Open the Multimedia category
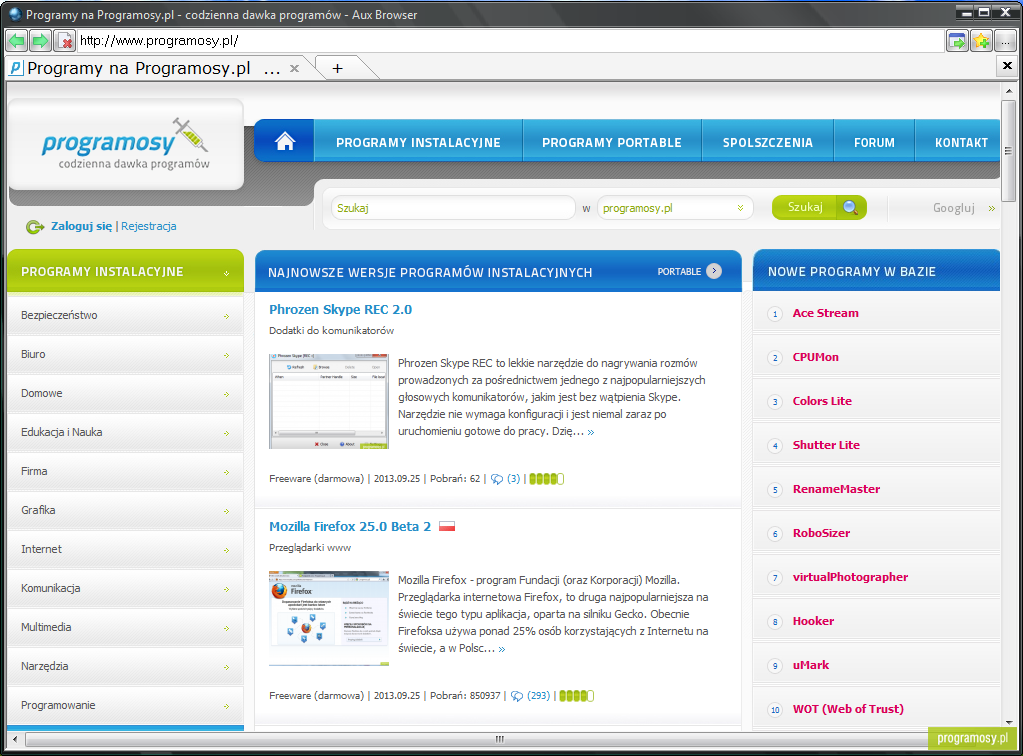The height and width of the screenshot is (756, 1023). [x=125, y=627]
